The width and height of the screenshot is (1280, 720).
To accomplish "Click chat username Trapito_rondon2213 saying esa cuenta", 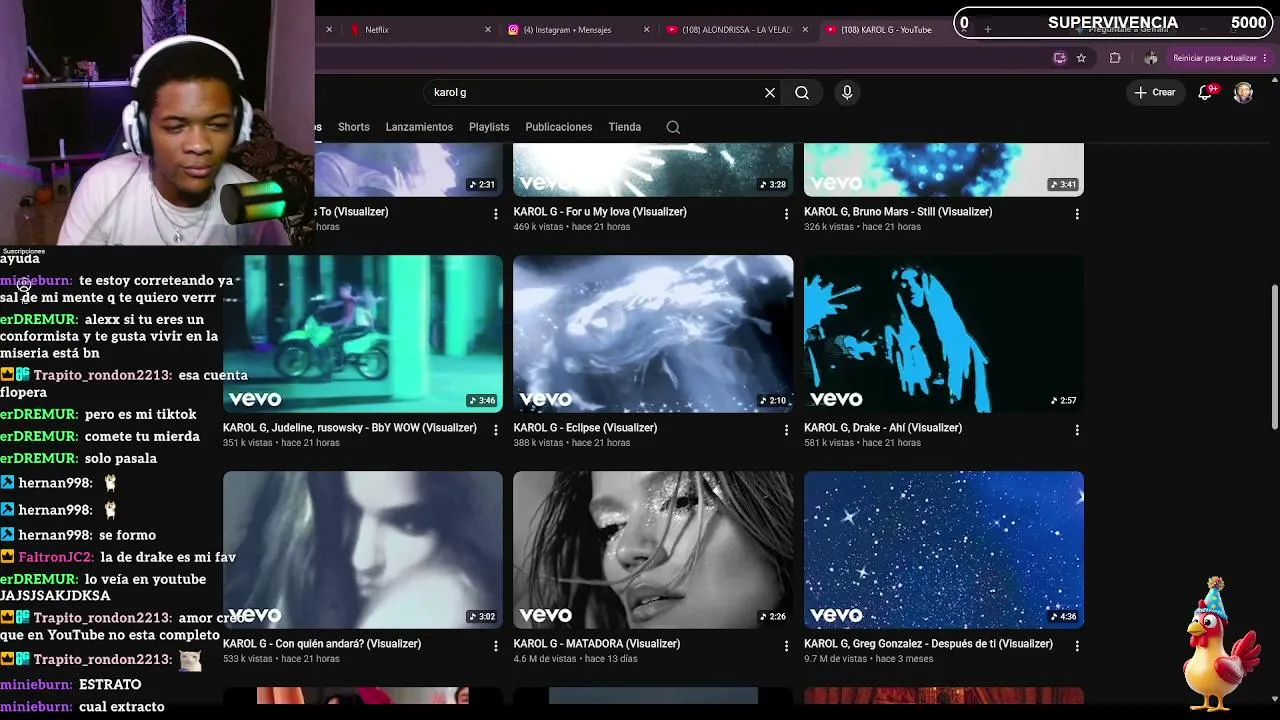I will [103, 375].
